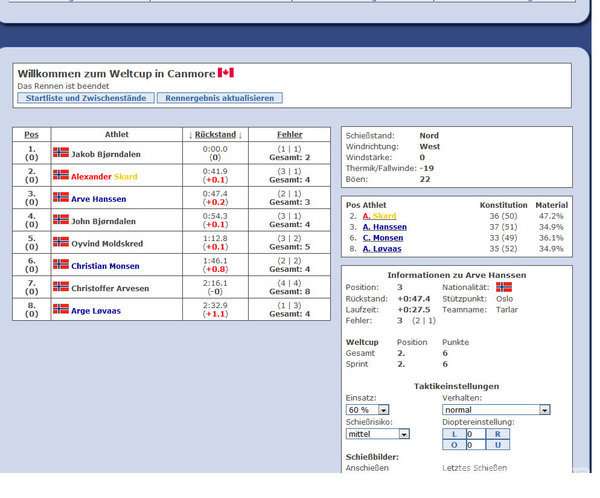
Task: Open athlete Arge Løvaas in results table
Action: tap(96, 311)
